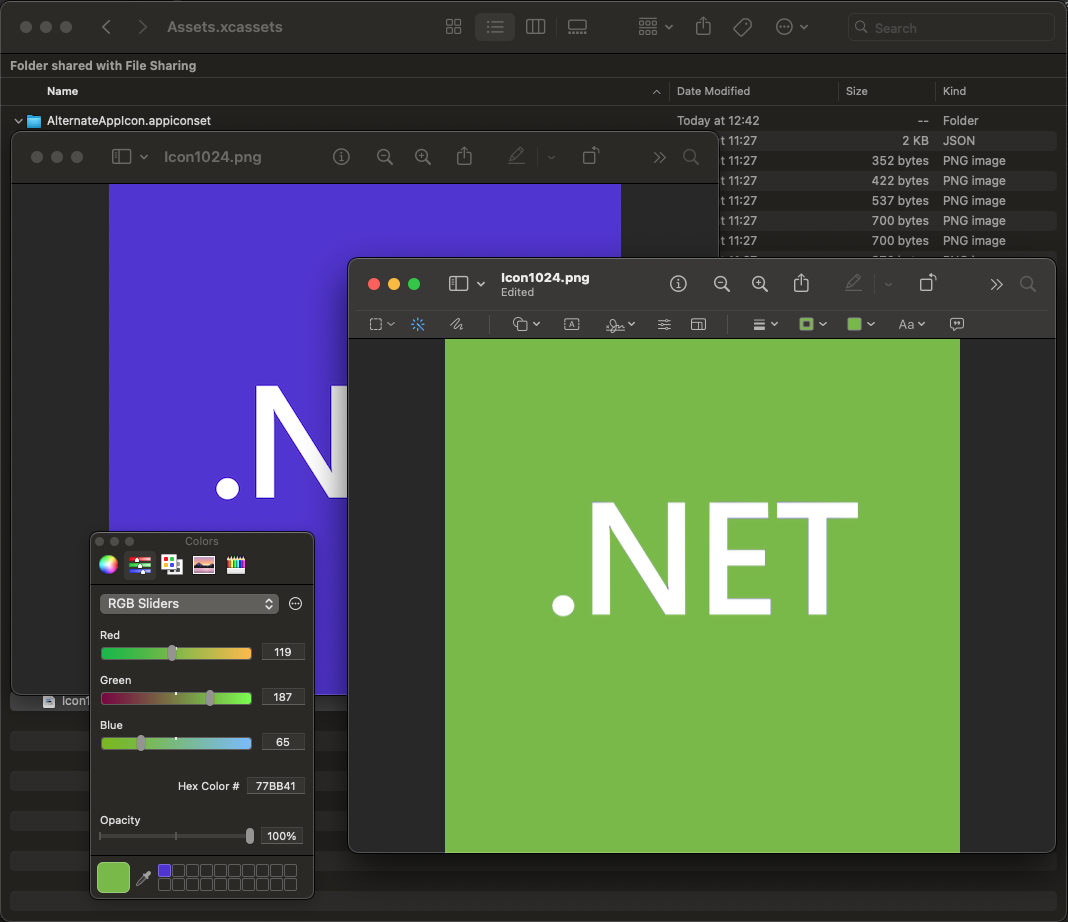The width and height of the screenshot is (1068, 922).
Task: Click the Green slider track
Action: [x=176, y=698]
